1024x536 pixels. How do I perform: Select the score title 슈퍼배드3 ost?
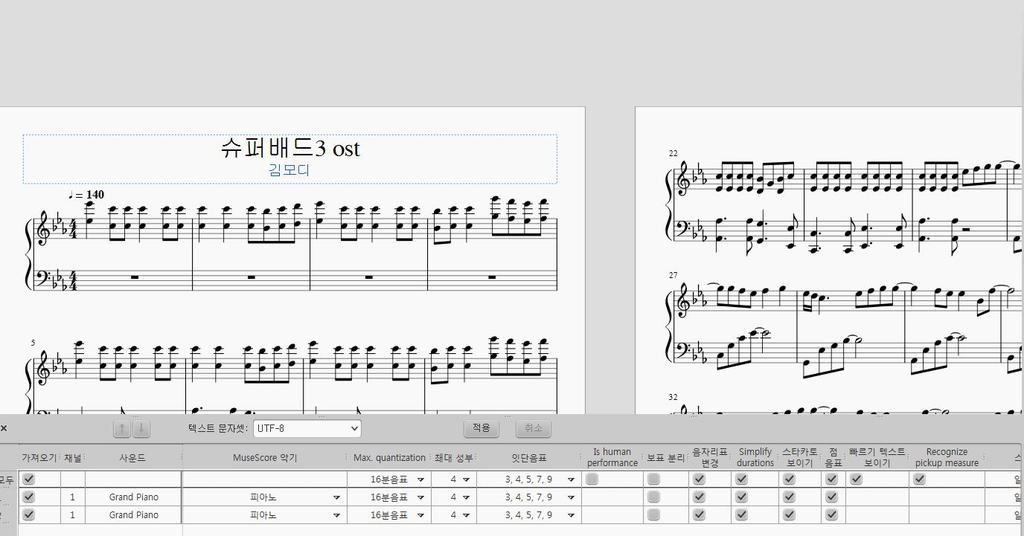pos(290,148)
